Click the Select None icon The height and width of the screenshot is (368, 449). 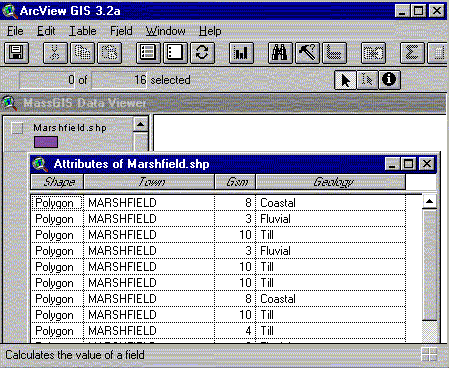(175, 53)
